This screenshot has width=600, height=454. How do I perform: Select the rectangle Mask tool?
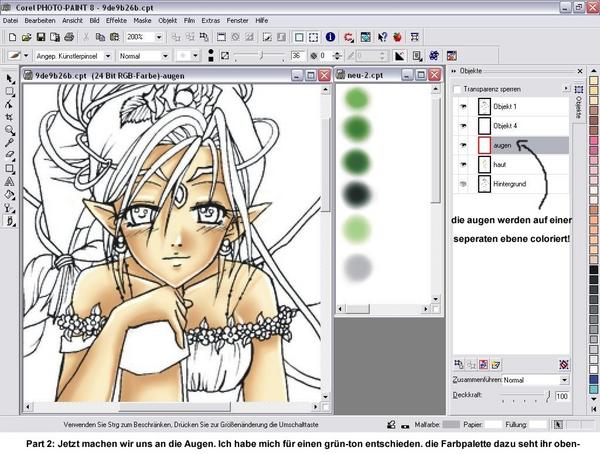[10, 91]
